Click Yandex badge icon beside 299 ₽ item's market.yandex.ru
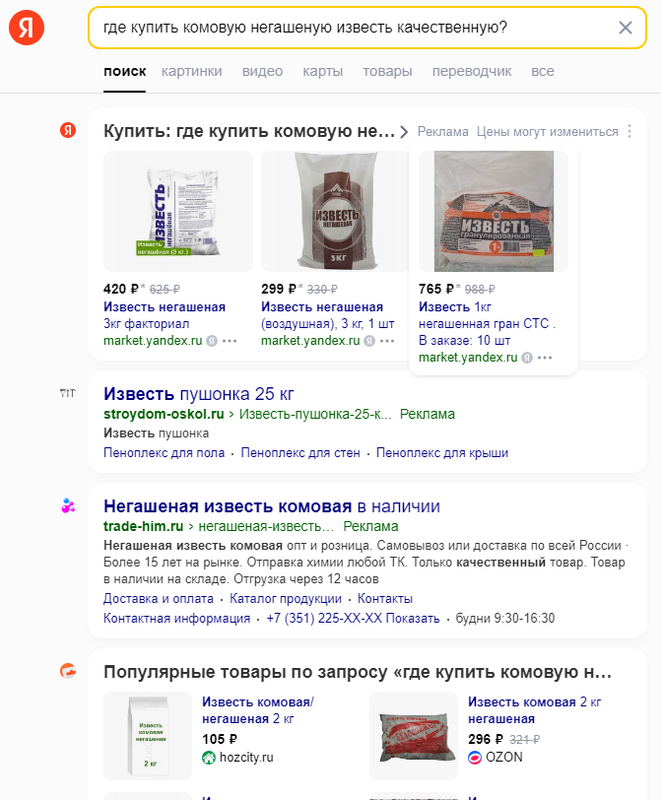Image resolution: width=661 pixels, height=800 pixels. click(x=369, y=341)
